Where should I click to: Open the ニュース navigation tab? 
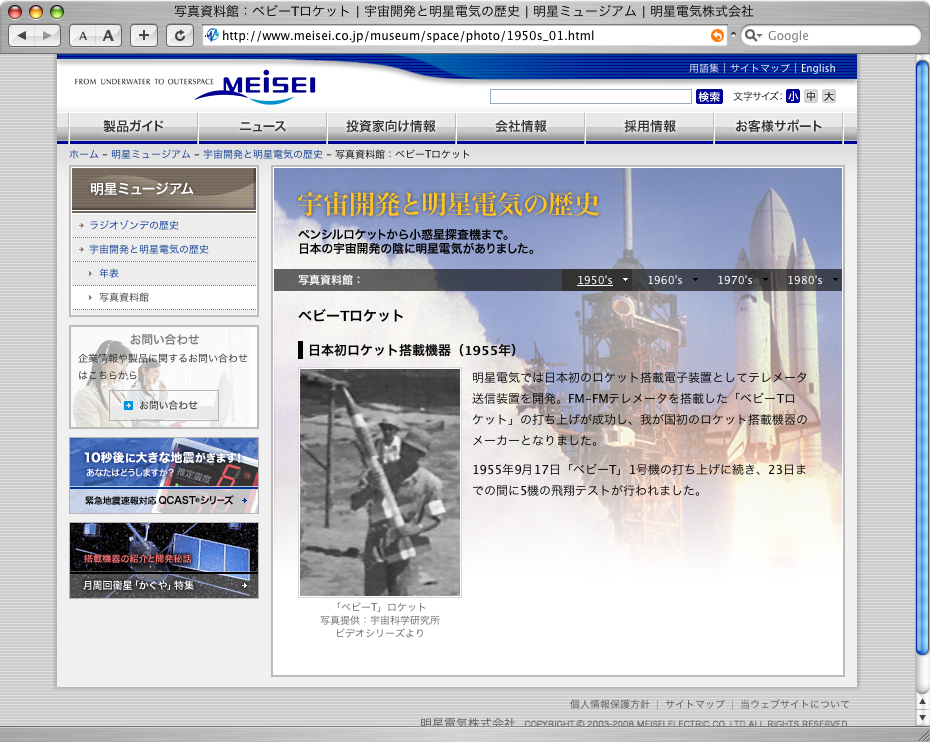263,126
